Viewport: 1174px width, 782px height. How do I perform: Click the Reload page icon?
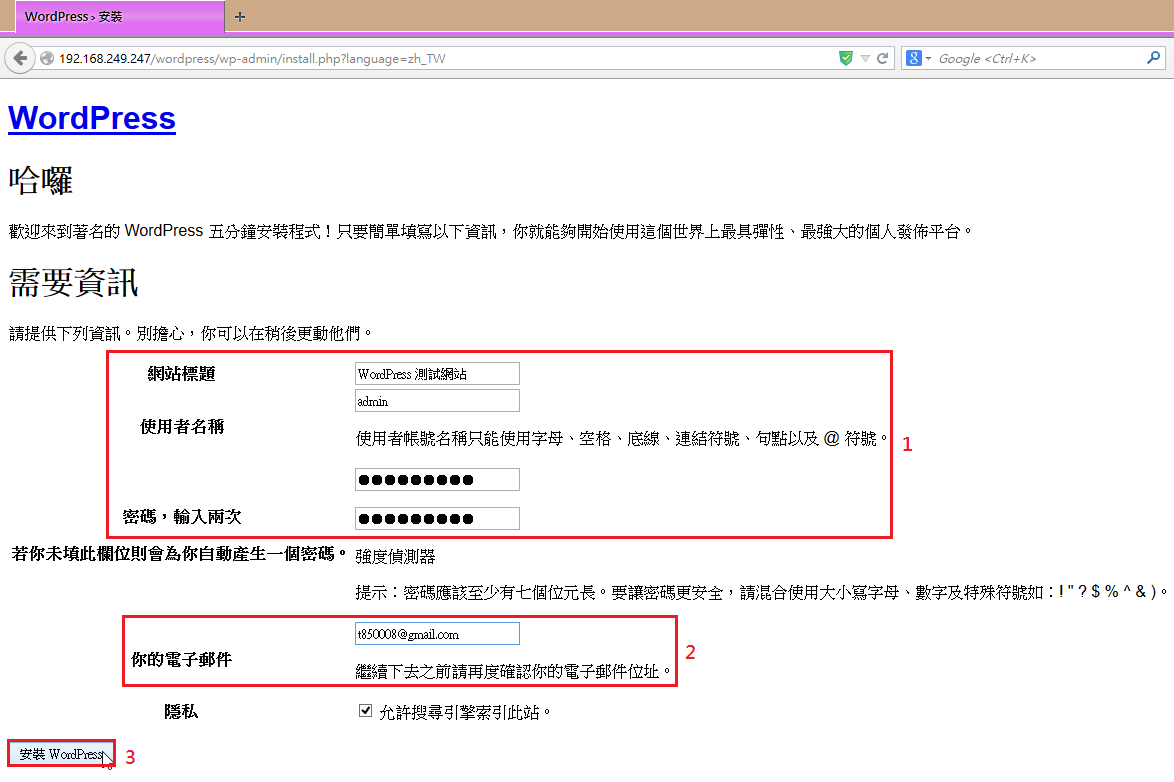pyautogui.click(x=883, y=58)
